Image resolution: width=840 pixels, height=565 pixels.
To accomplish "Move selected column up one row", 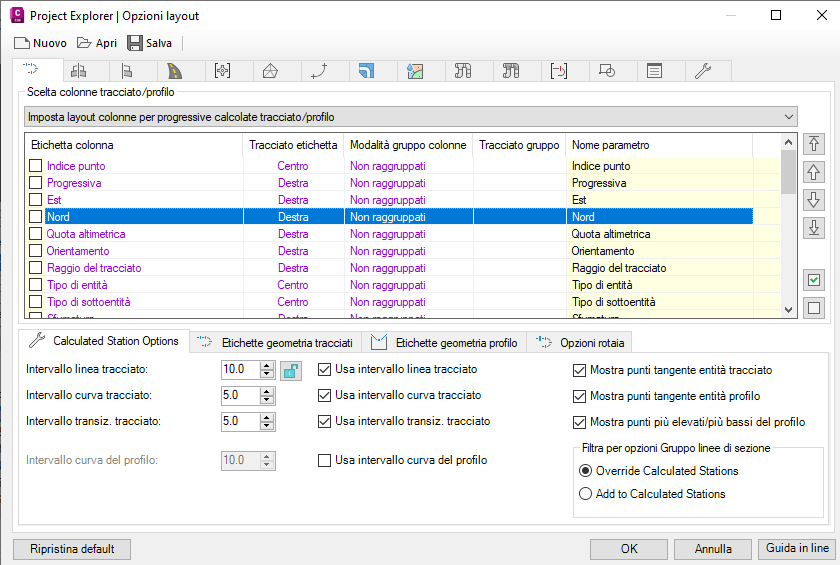I will coord(814,172).
